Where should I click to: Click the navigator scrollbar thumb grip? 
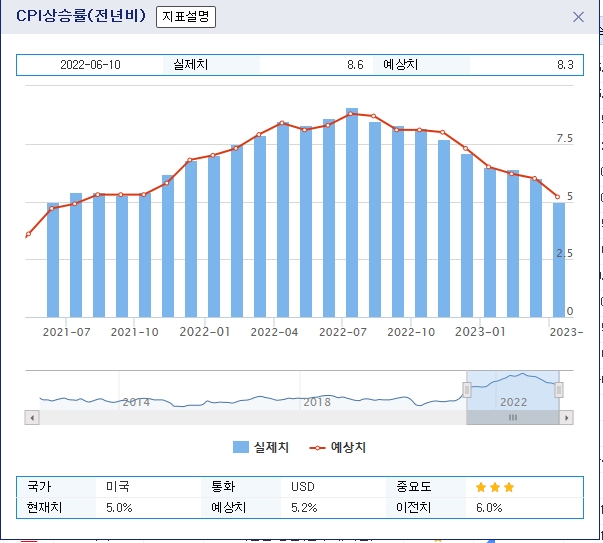tap(513, 418)
